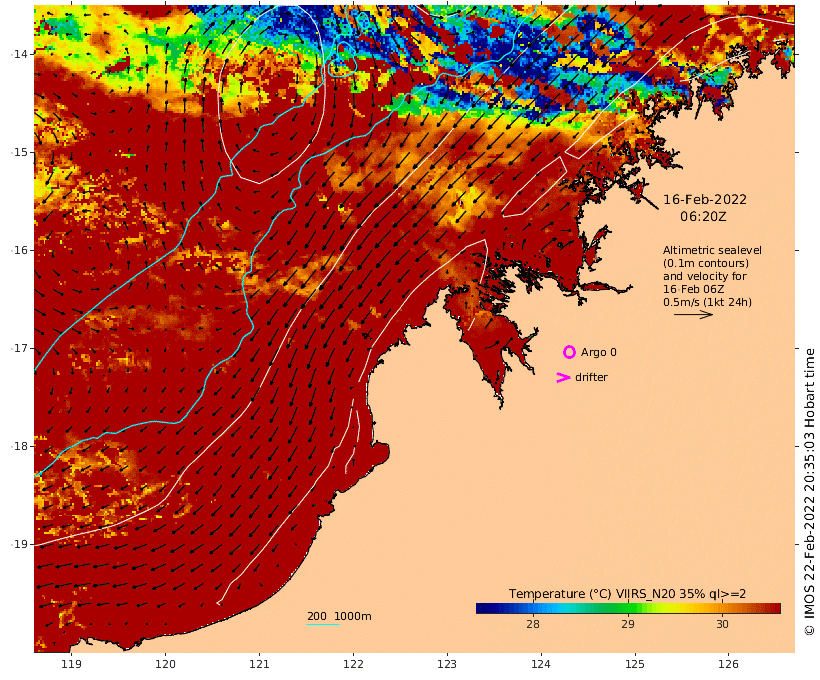Click the '120' longitude axis label
The width and height of the screenshot is (820, 680).
click(165, 664)
